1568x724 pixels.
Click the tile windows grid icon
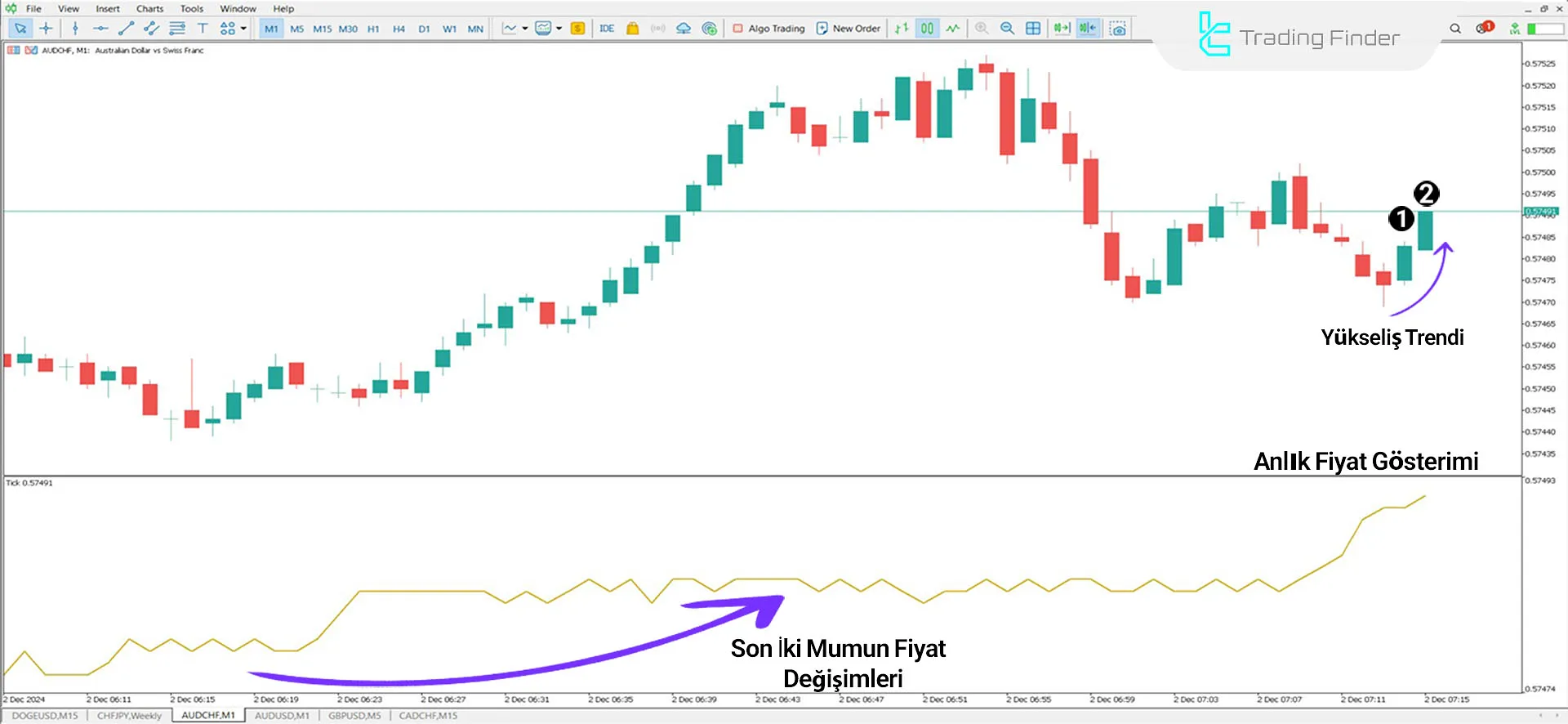point(1033,29)
